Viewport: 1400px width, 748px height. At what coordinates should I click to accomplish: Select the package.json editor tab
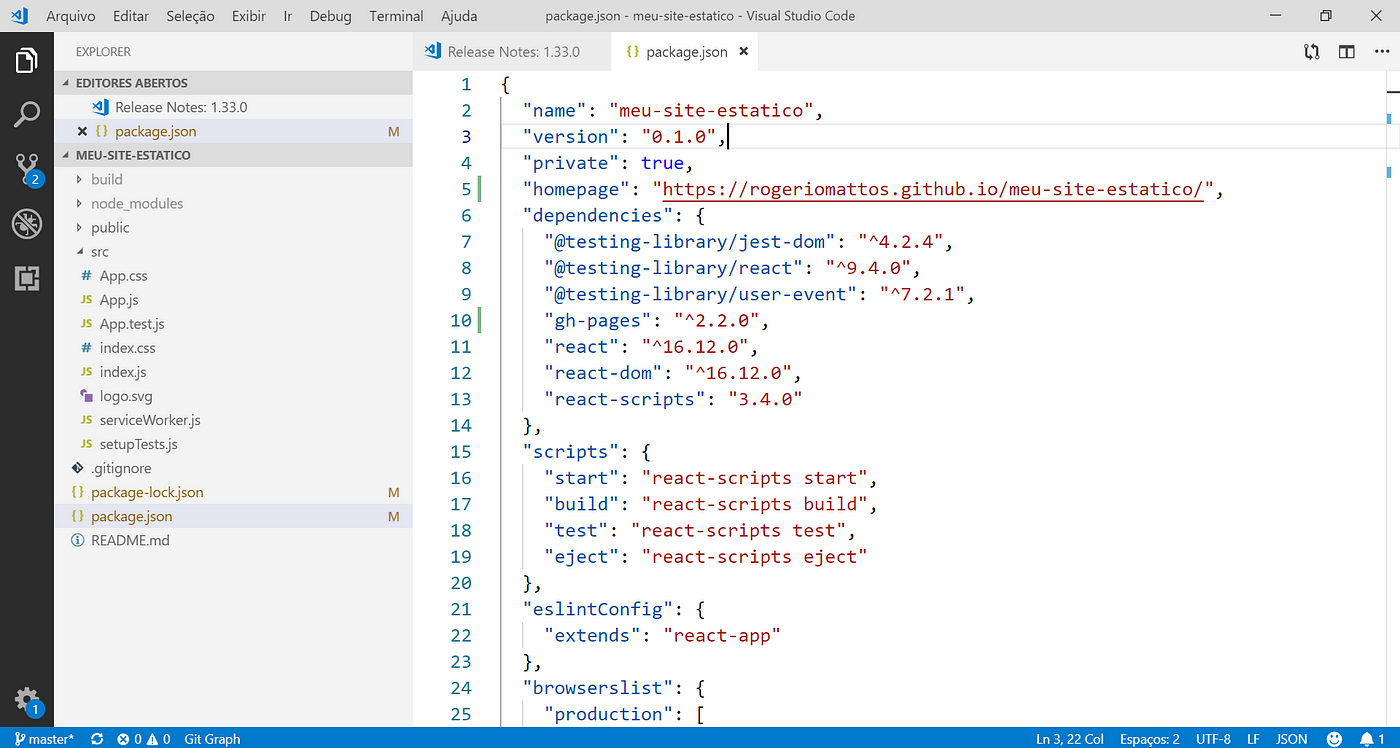tap(686, 51)
